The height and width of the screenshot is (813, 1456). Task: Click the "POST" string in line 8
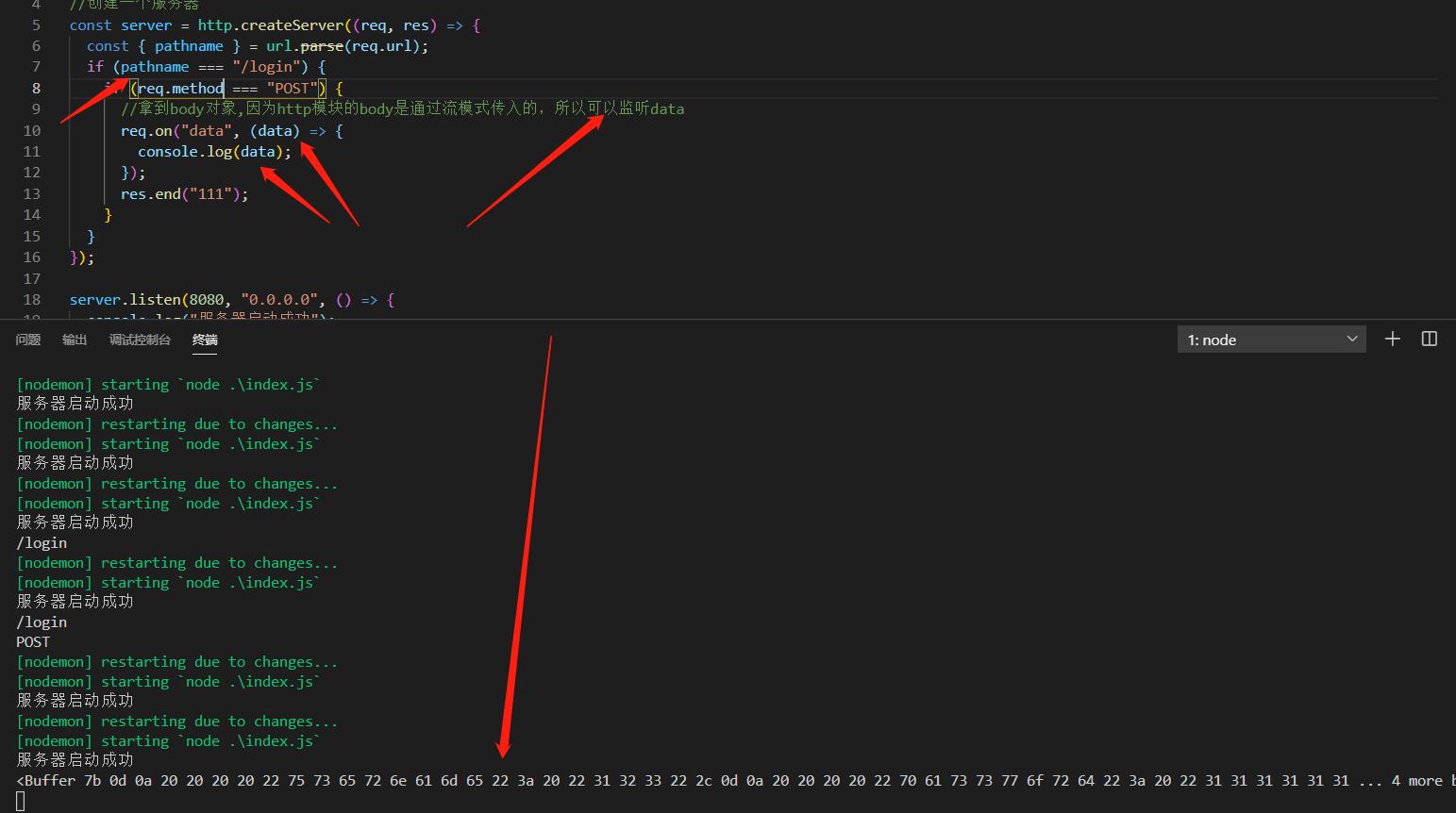(292, 88)
